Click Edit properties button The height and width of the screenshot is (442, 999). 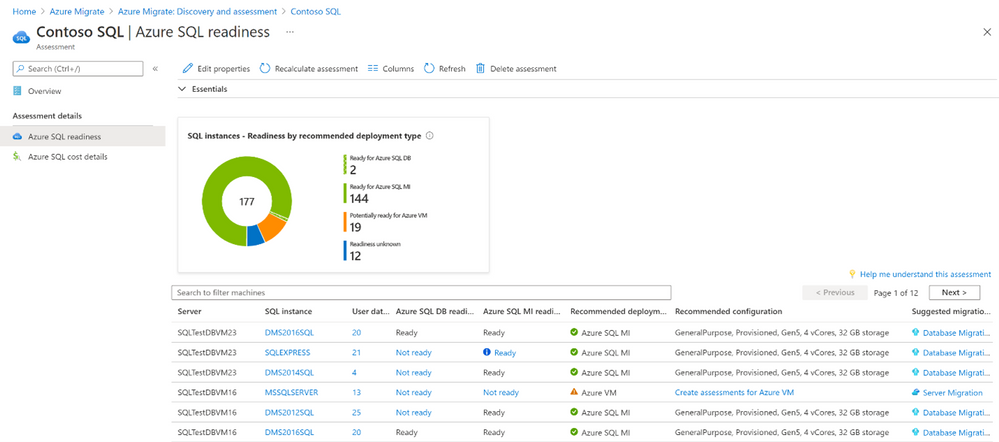pyautogui.click(x=217, y=68)
